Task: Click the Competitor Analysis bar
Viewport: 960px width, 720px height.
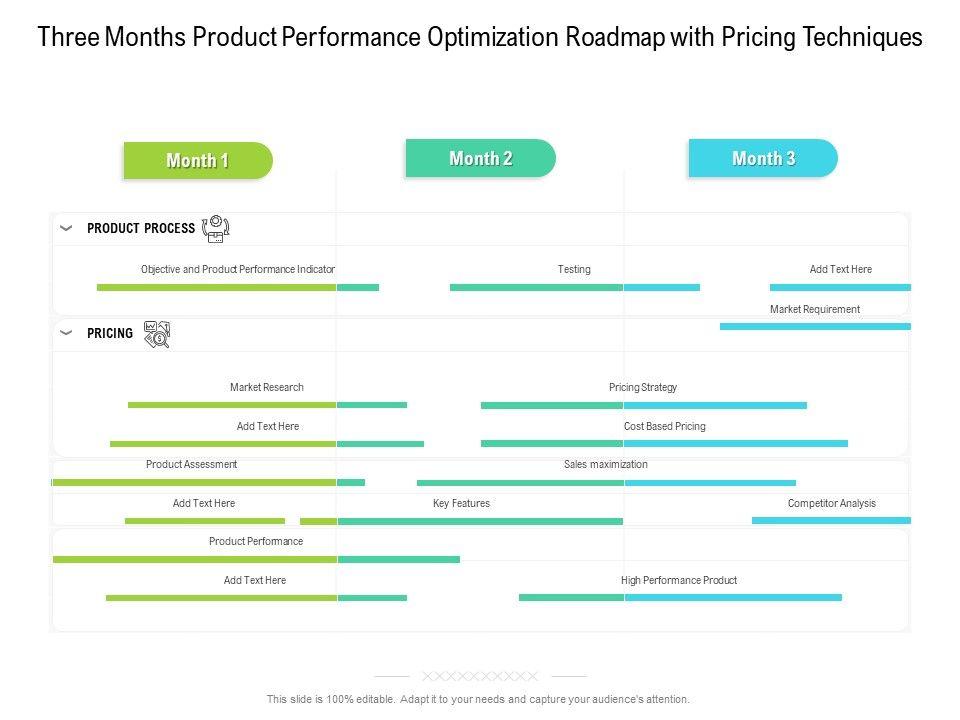Action: coord(831,520)
